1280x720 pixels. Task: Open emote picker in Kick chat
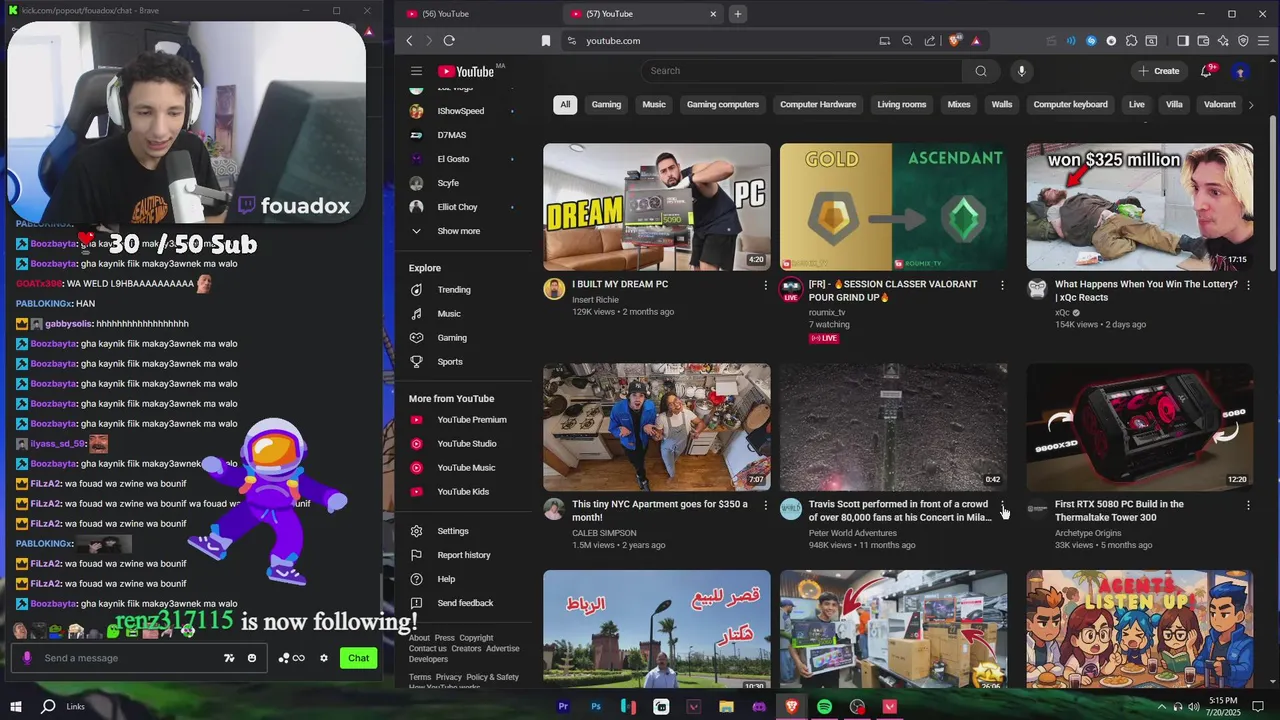tap(252, 658)
